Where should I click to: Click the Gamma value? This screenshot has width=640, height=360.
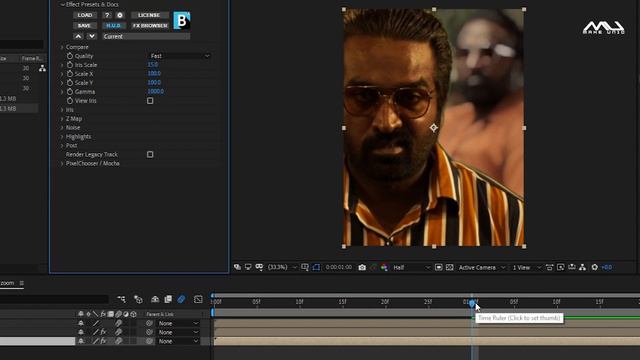156,91
